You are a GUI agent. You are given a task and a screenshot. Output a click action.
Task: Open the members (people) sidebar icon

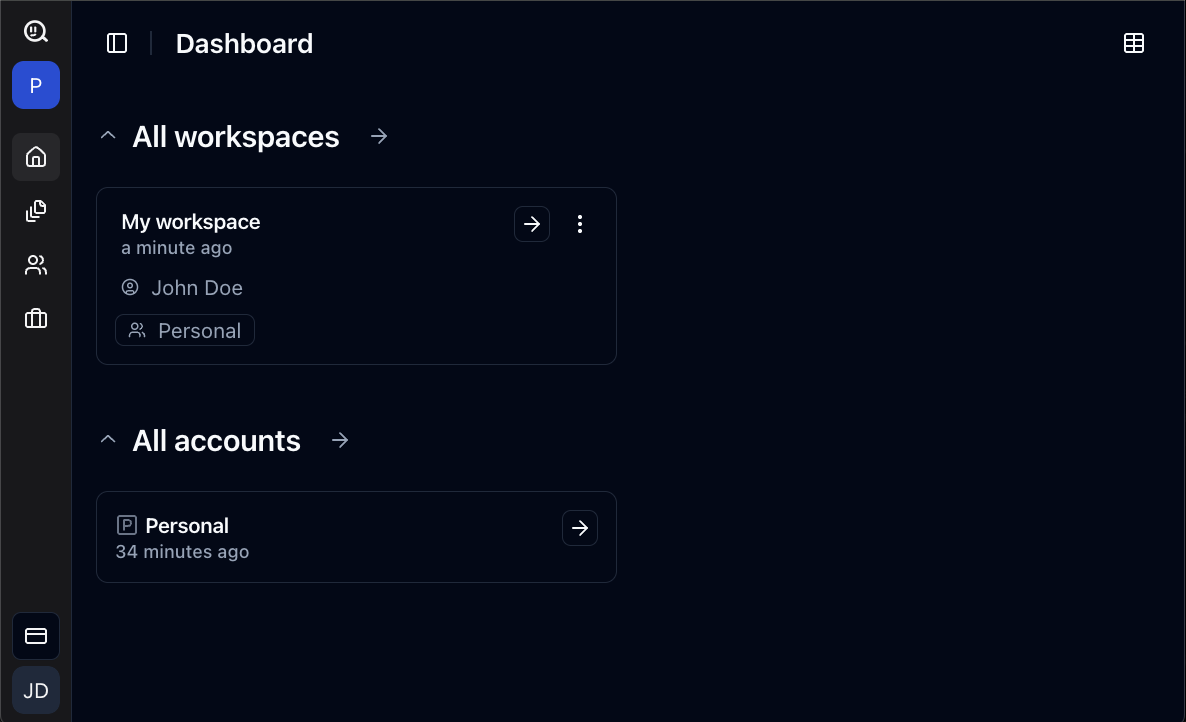point(36,265)
